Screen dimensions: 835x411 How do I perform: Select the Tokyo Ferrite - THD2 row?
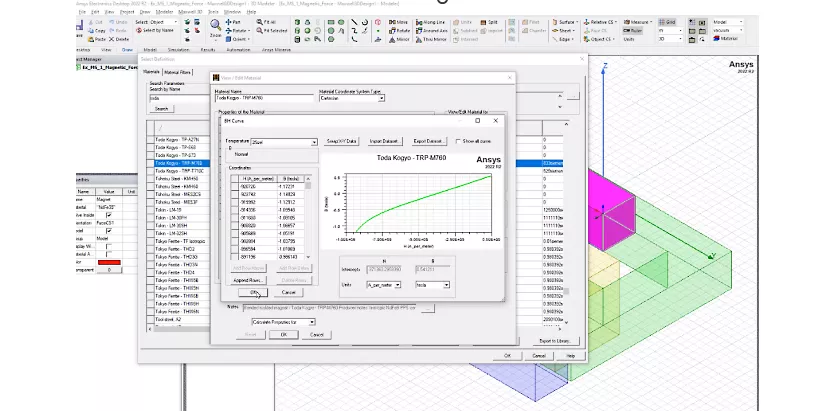point(182,249)
